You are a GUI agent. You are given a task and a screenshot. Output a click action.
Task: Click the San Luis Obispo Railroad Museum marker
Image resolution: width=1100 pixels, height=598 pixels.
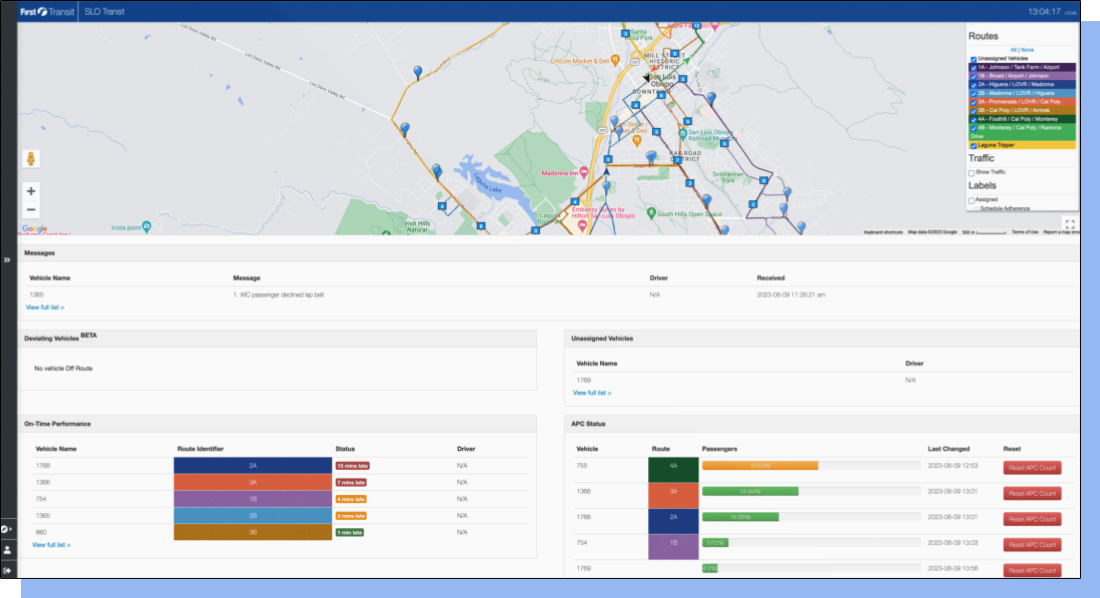pyautogui.click(x=683, y=133)
